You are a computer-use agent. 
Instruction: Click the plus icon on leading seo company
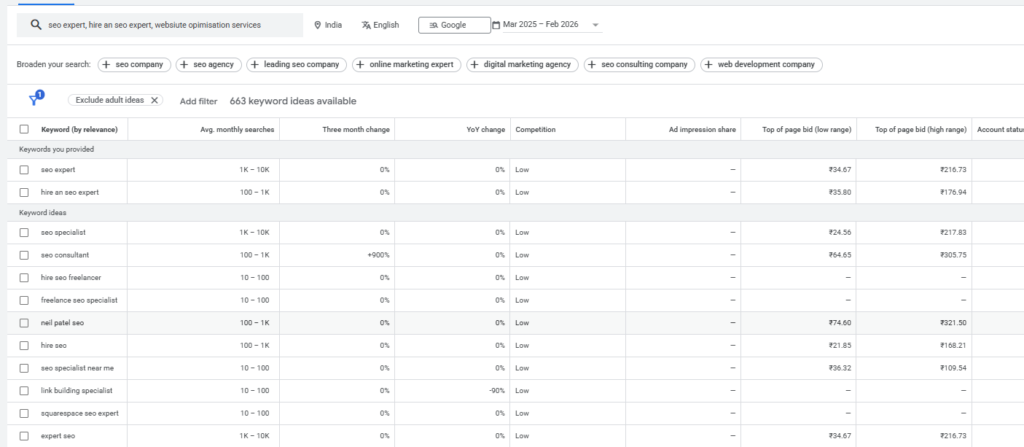(254, 65)
